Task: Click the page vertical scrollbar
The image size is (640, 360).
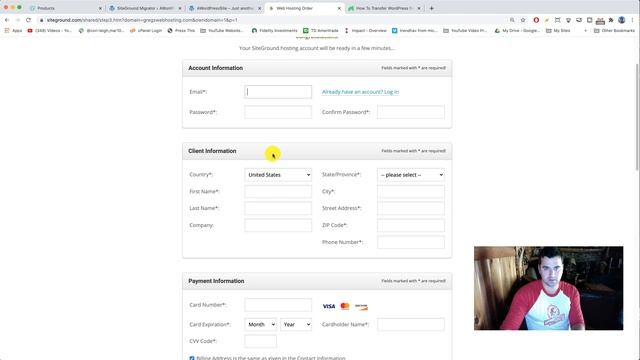Action: point(638,117)
